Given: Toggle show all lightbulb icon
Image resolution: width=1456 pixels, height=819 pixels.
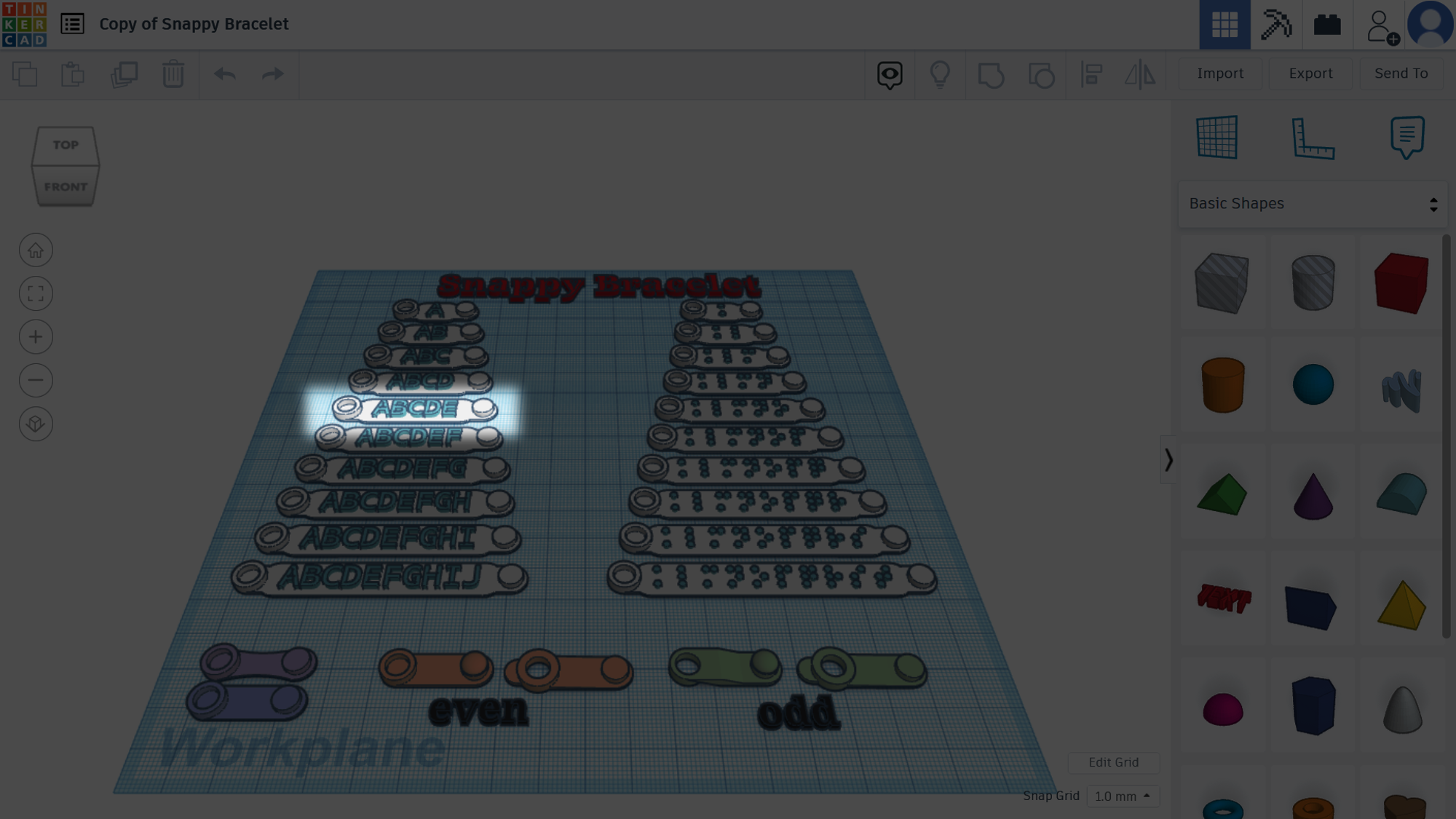Looking at the screenshot, I should click(x=940, y=74).
